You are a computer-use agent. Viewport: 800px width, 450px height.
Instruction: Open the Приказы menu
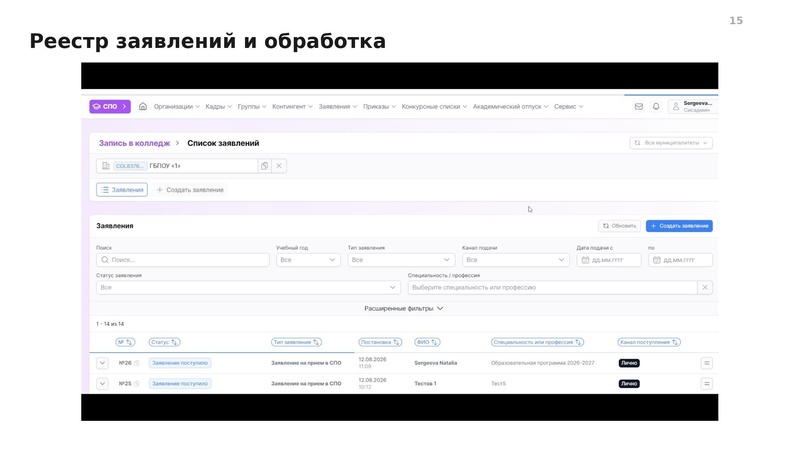(x=379, y=107)
